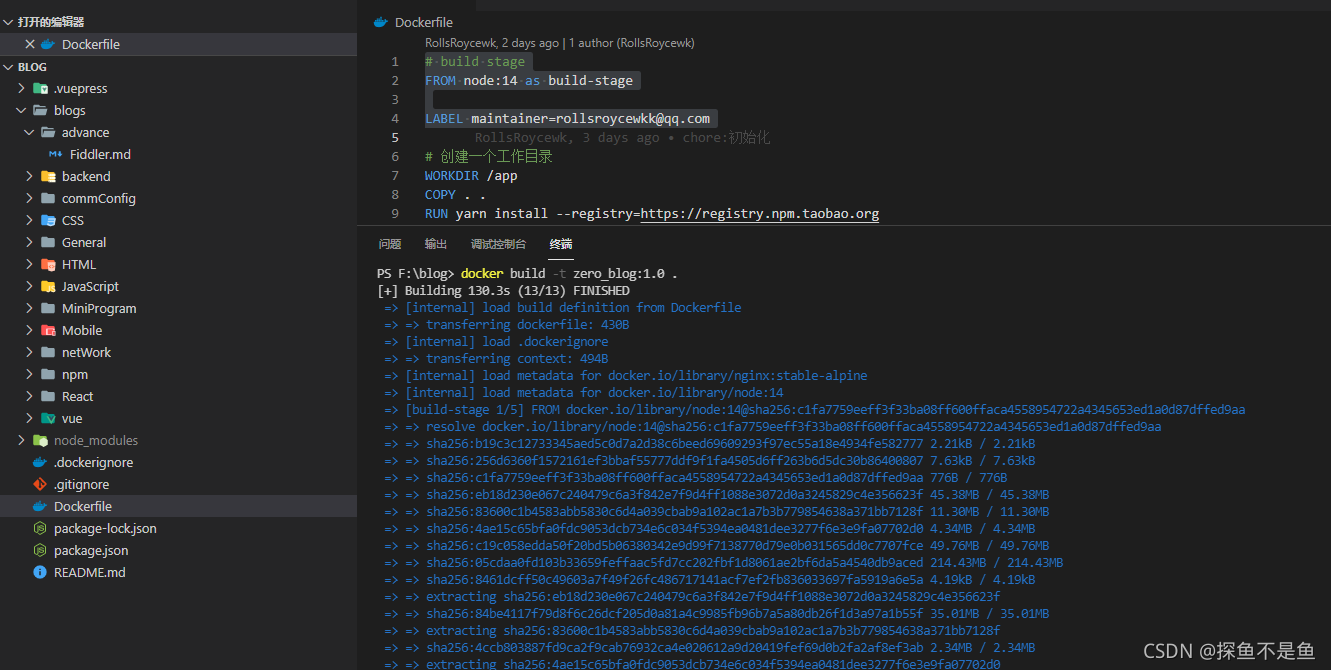The width and height of the screenshot is (1331, 670).
Task: Open package-lock.json in explorer
Action: (105, 528)
